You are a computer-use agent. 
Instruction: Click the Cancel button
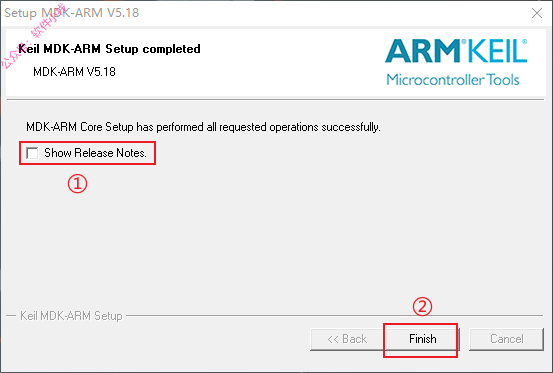(506, 339)
